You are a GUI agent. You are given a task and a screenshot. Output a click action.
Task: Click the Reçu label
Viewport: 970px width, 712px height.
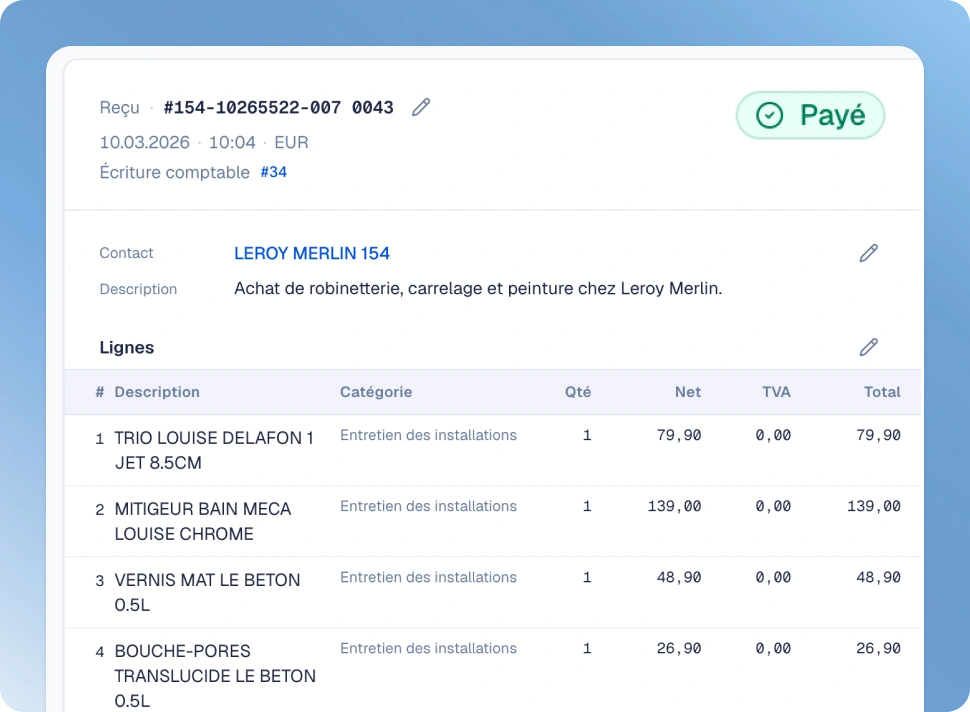click(119, 108)
